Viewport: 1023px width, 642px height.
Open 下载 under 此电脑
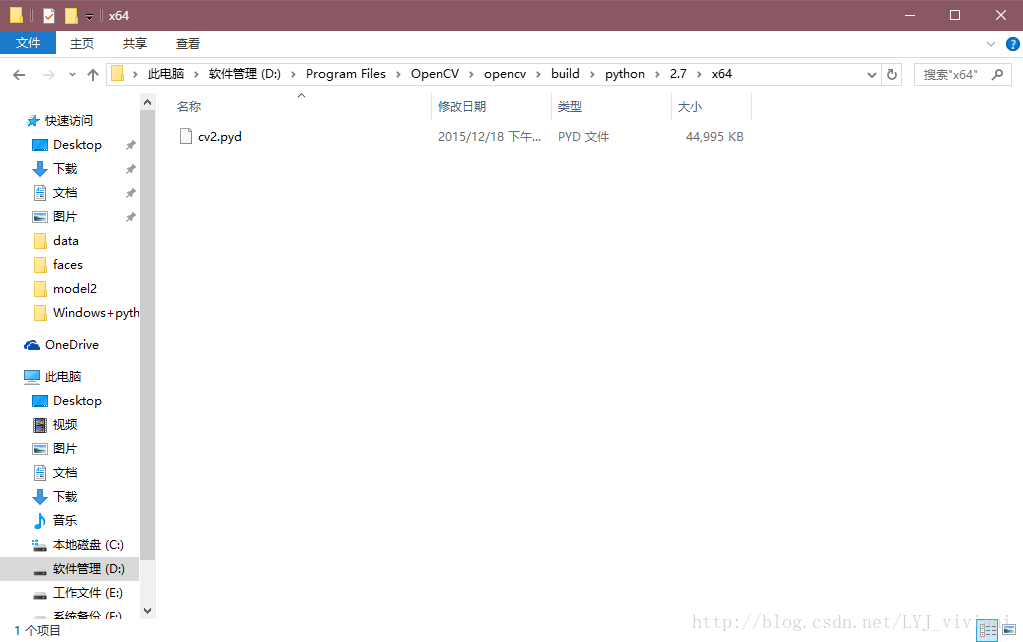point(65,497)
